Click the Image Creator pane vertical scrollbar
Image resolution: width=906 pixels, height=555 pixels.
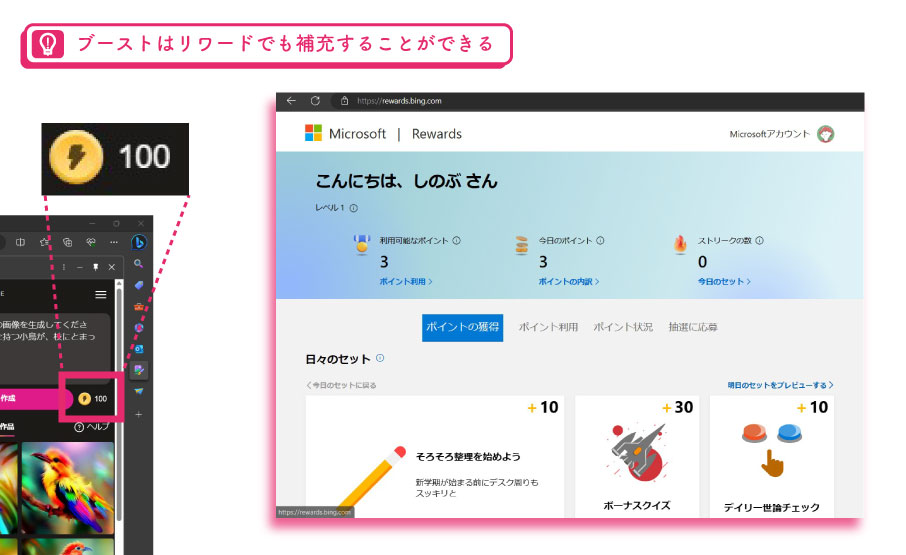(x=119, y=404)
